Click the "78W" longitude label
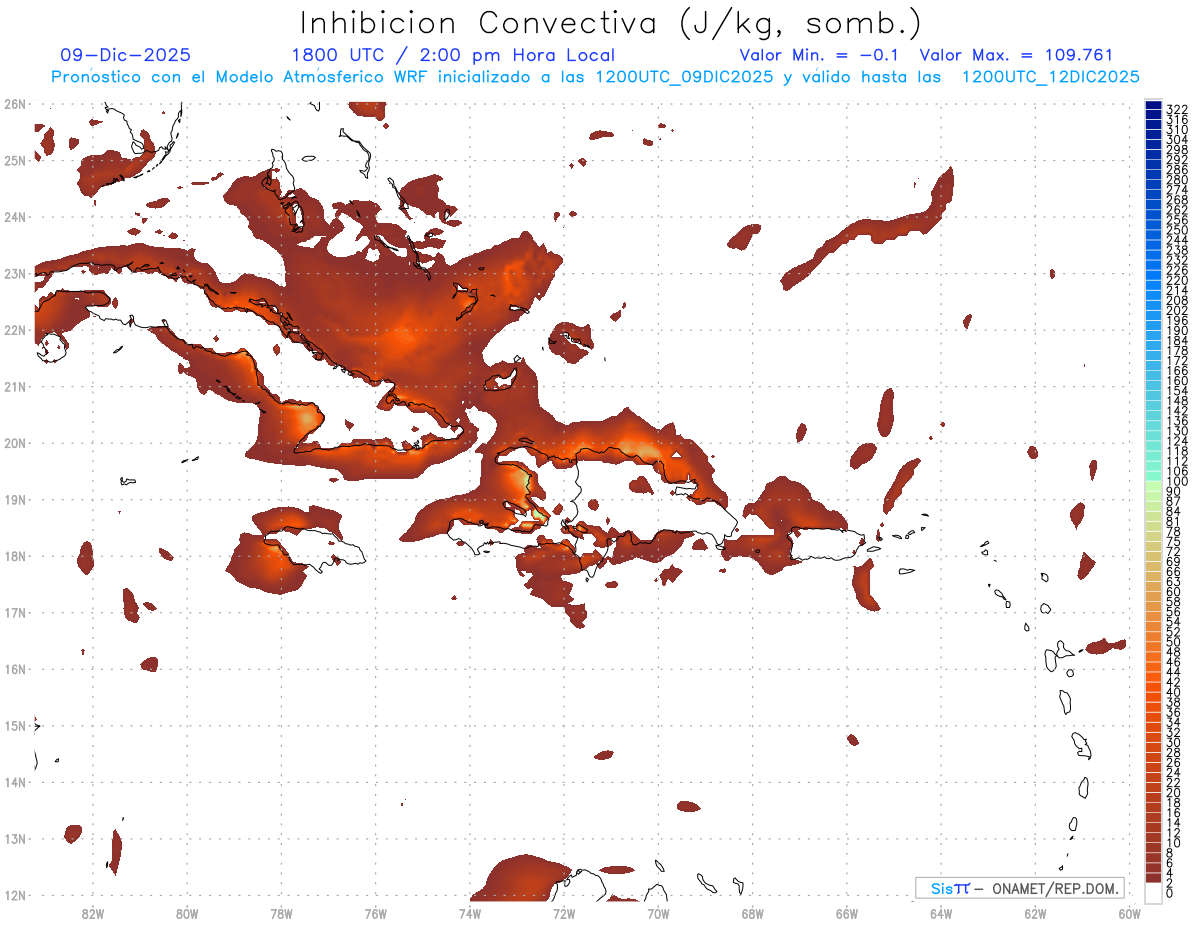The height and width of the screenshot is (927, 1200). [x=281, y=913]
